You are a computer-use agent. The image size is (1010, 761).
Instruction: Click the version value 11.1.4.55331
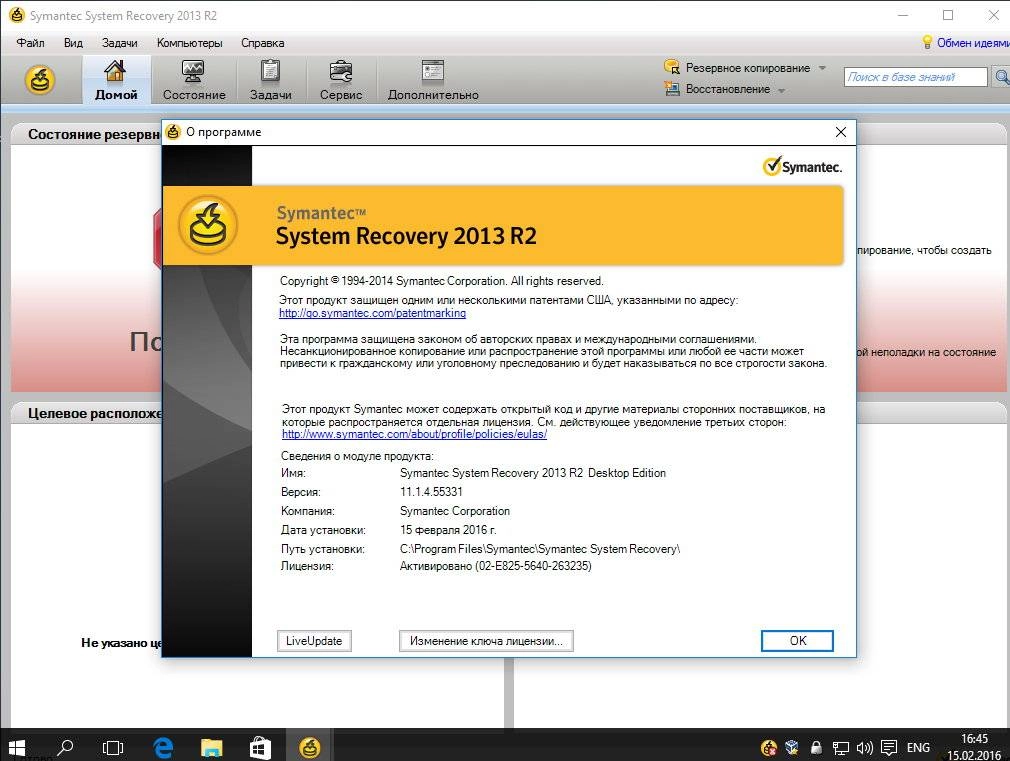pyautogui.click(x=431, y=492)
